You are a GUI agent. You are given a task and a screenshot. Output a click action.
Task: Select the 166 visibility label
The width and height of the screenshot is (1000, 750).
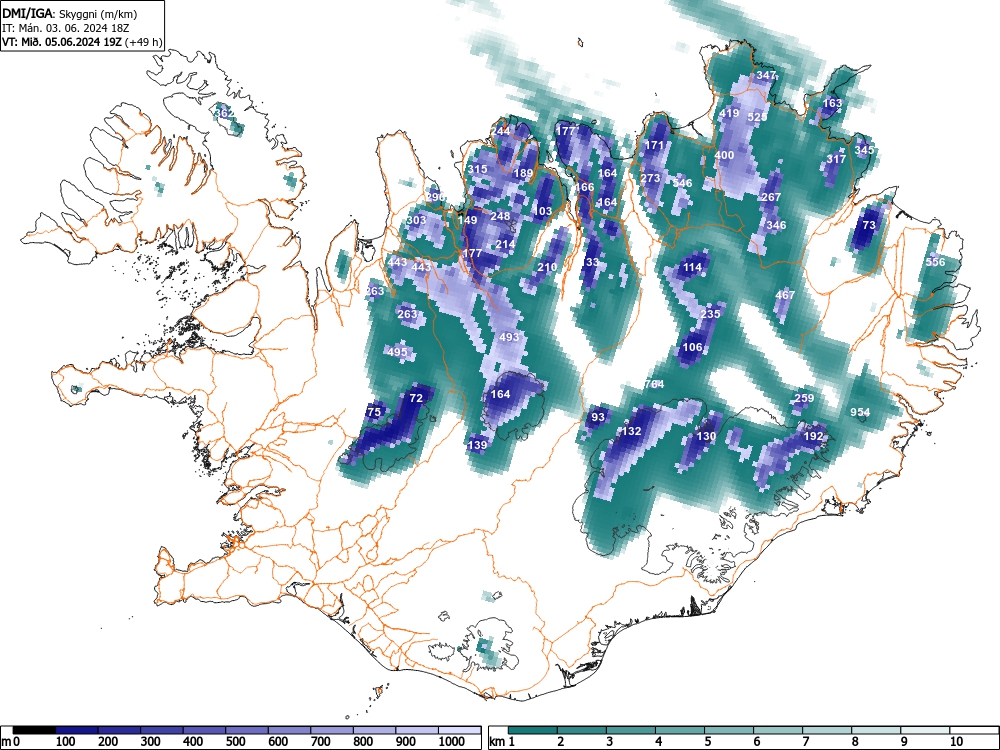coord(584,187)
